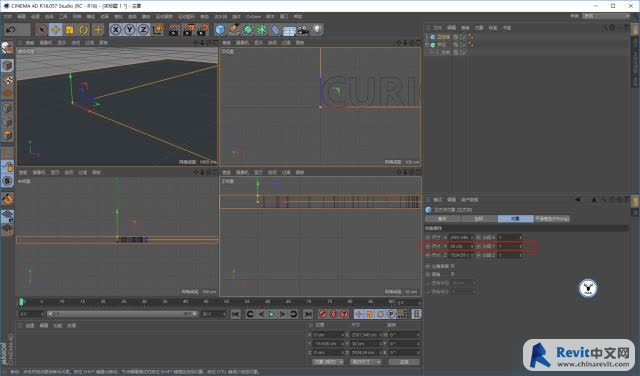Click the Undo arrow icon
This screenshot has width=640, height=376.
click(x=11, y=29)
